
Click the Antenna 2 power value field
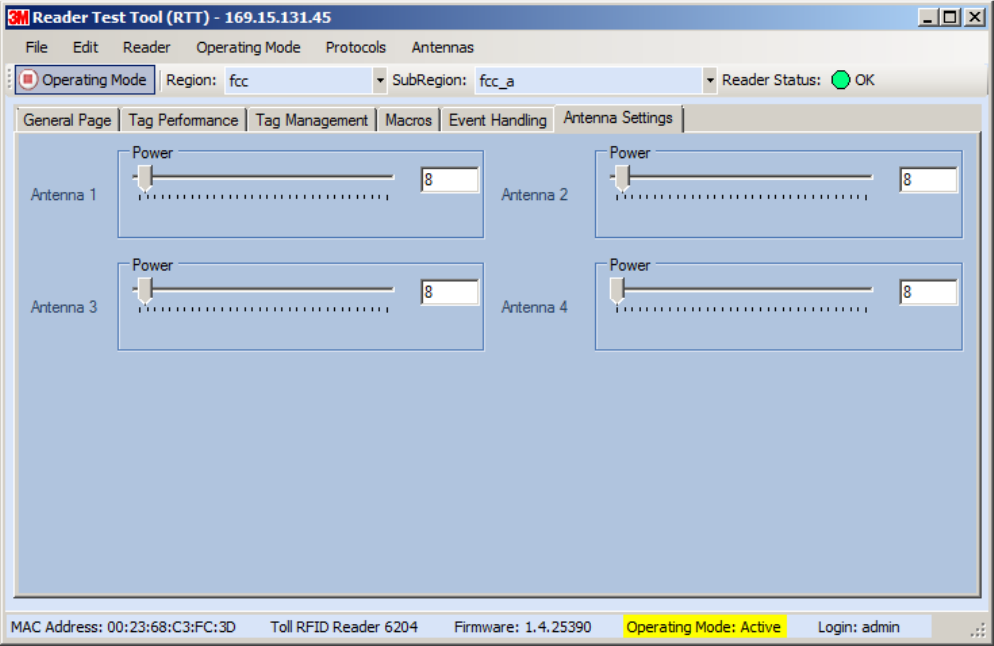tap(928, 180)
